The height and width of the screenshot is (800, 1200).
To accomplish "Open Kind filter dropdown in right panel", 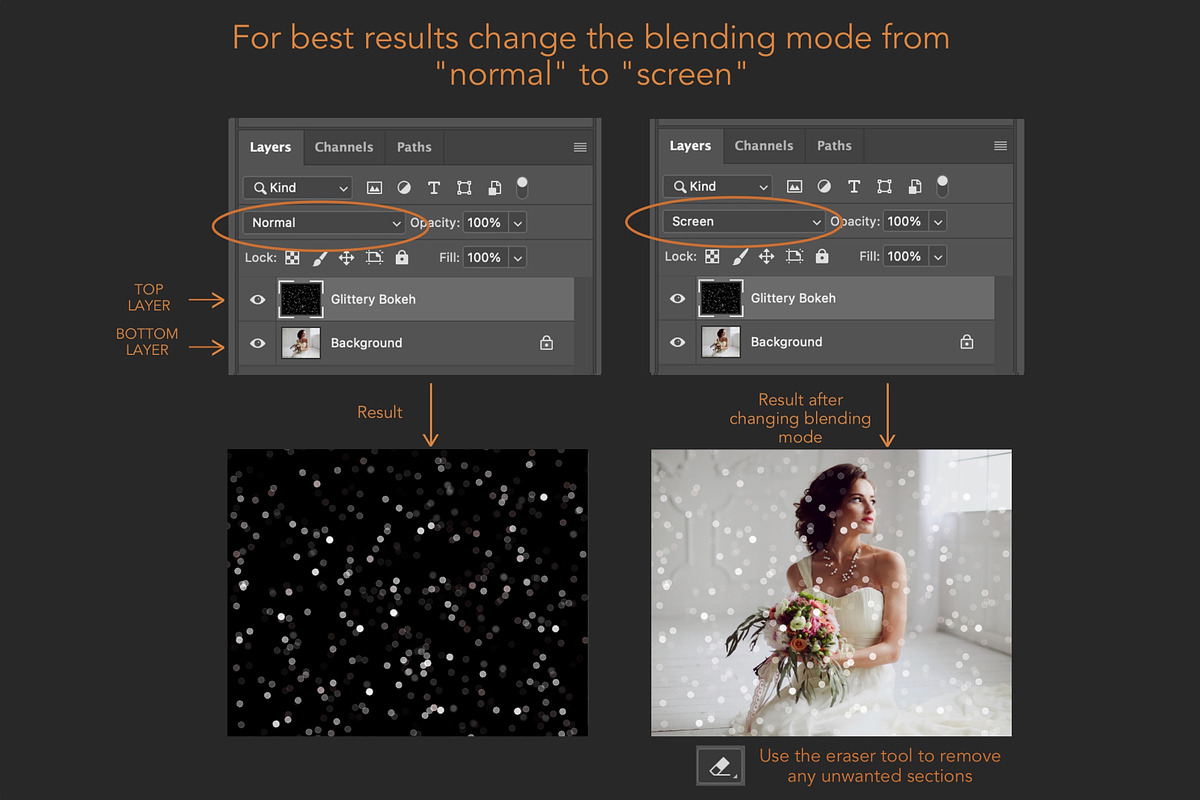I will (x=718, y=187).
